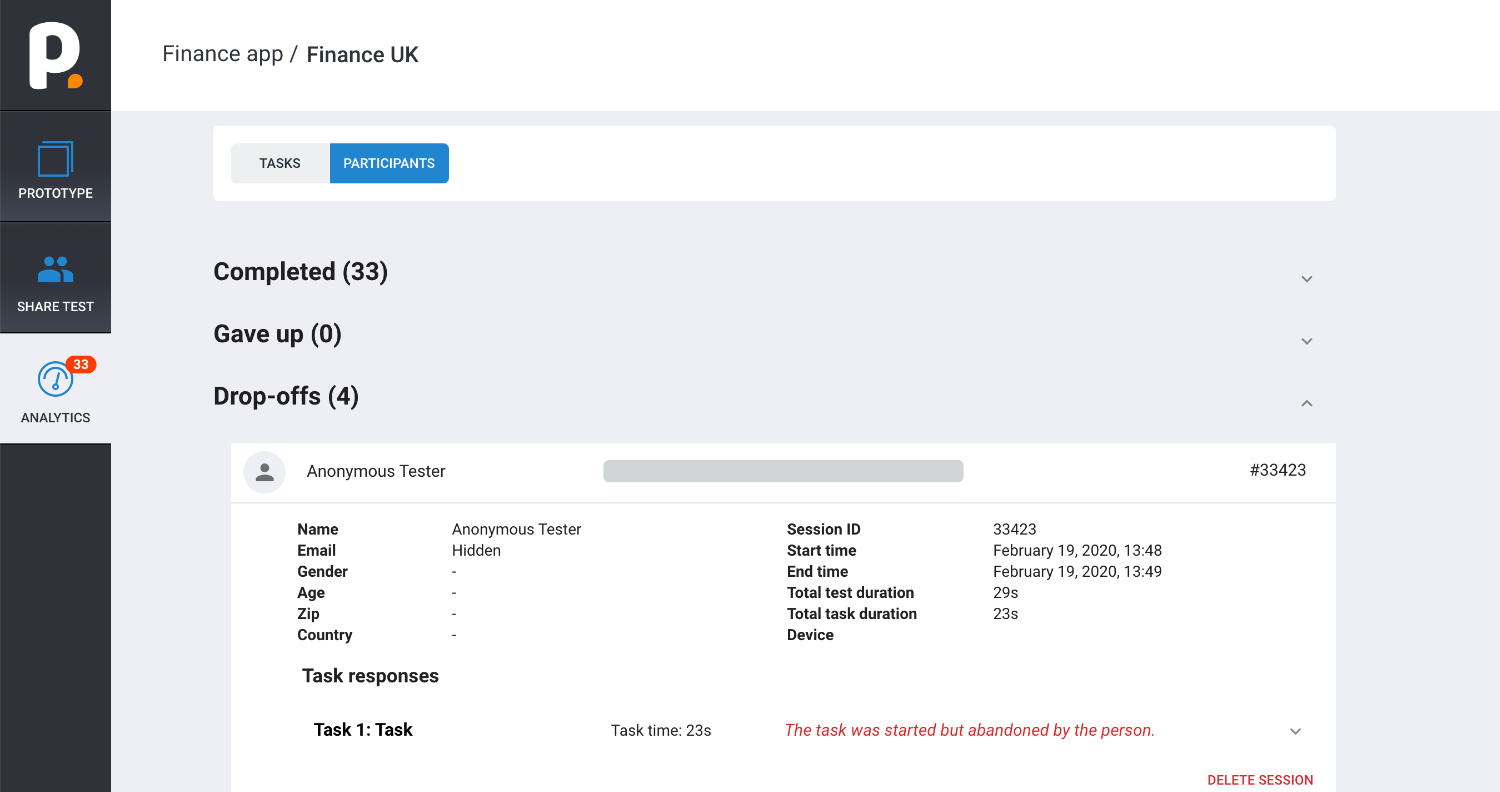This screenshot has height=792, width=1500.
Task: Select the Participants tab
Action: (389, 163)
